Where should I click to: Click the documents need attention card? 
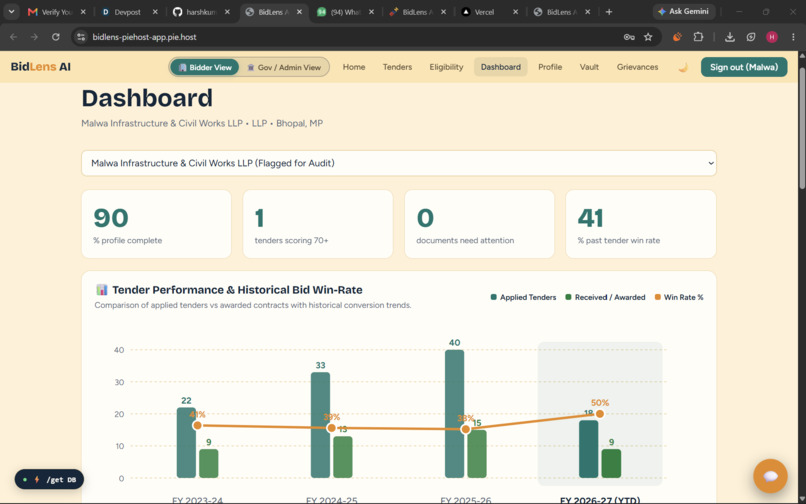(479, 224)
